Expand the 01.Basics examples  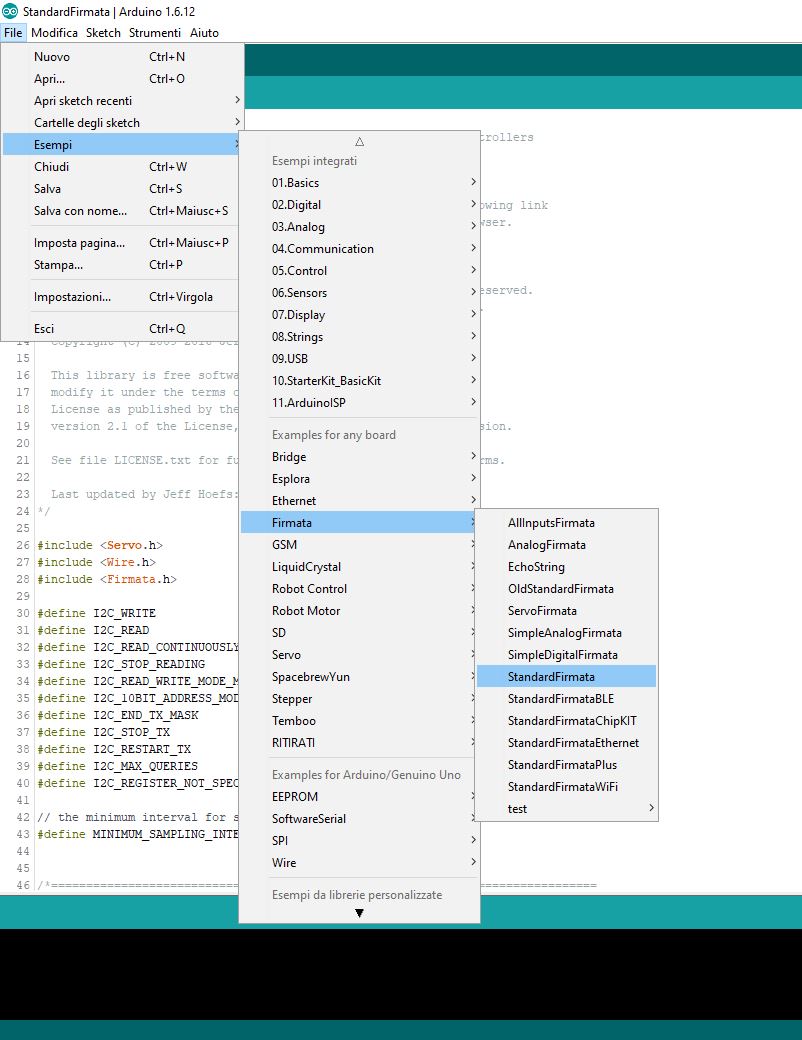(360, 182)
